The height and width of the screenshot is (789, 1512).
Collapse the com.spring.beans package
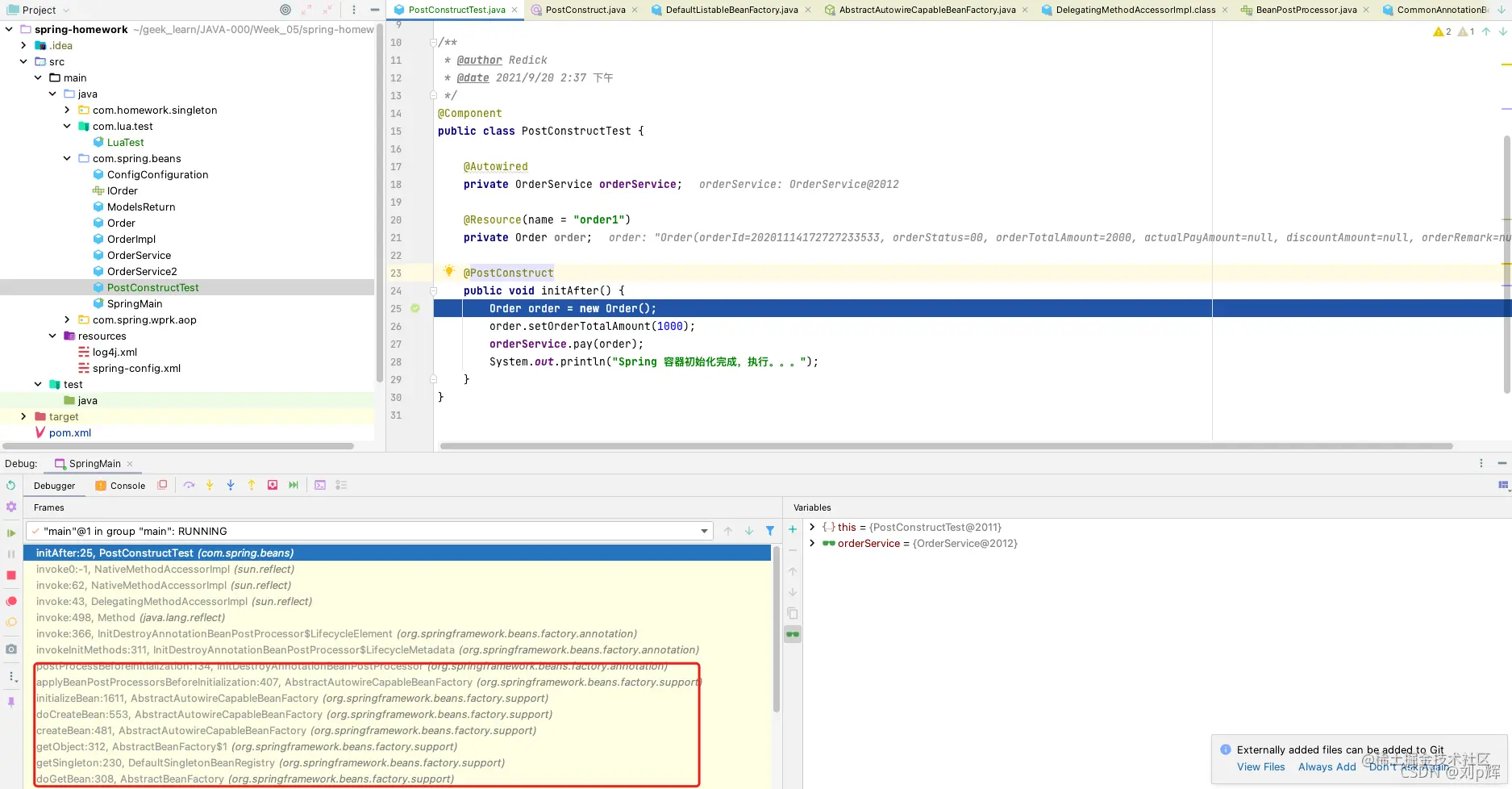67,158
